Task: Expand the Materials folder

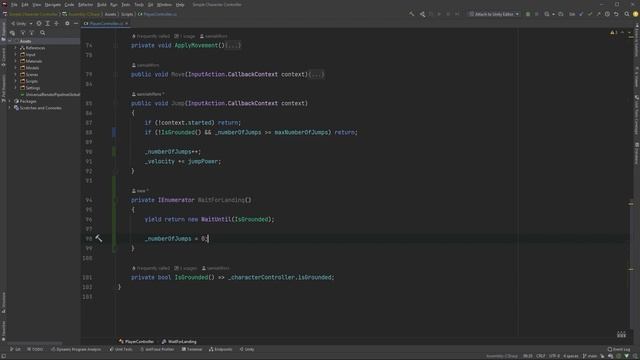Action: click(x=16, y=61)
